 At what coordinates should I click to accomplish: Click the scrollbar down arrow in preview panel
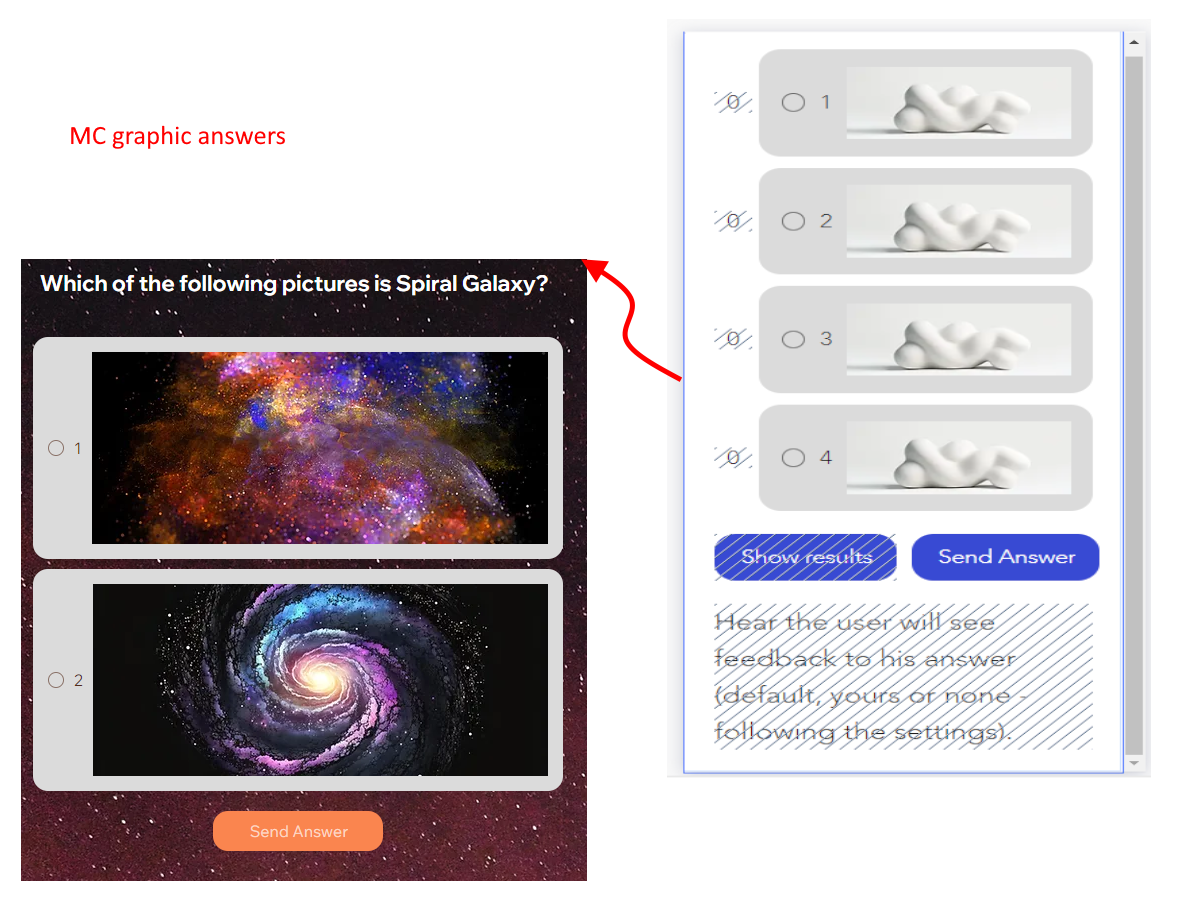click(x=1134, y=763)
